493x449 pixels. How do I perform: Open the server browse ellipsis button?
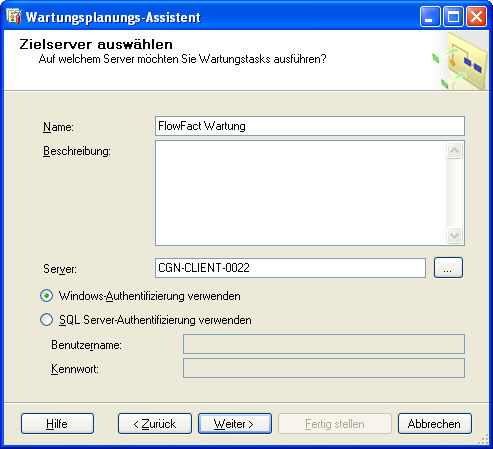tap(448, 268)
